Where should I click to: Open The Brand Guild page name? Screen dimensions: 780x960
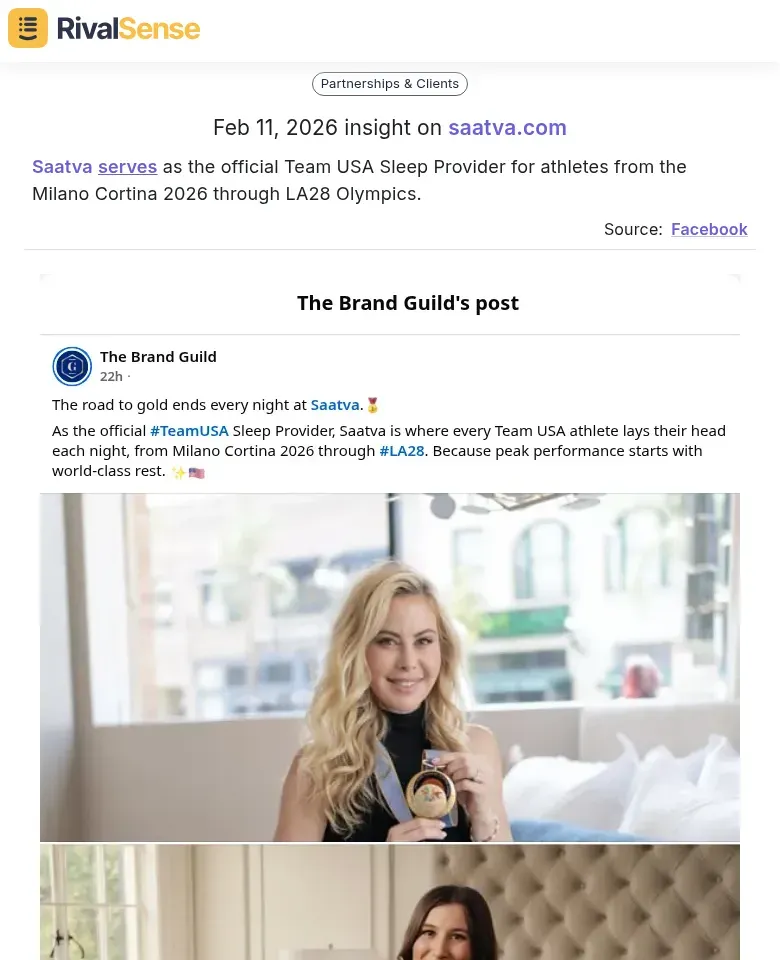point(158,357)
